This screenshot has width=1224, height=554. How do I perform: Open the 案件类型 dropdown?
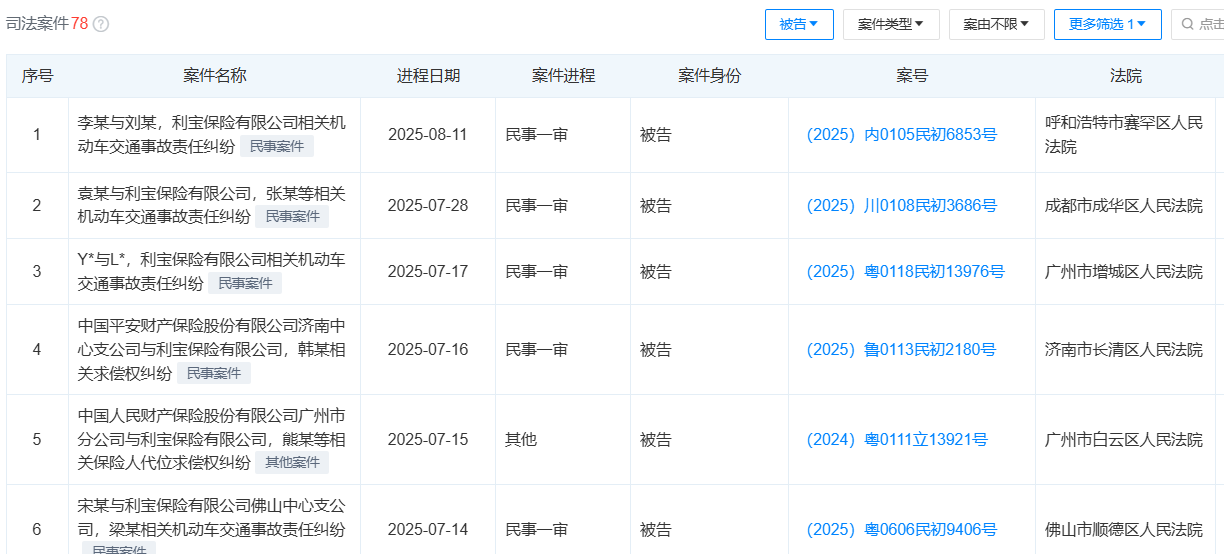click(x=890, y=24)
